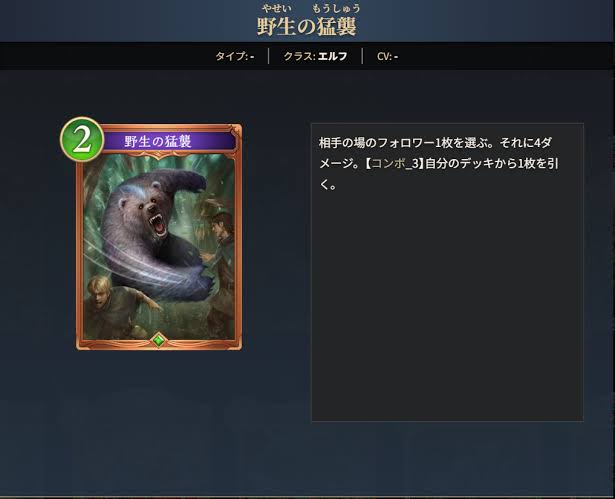Click the もうしゅう furigana above the title

(x=336, y=8)
